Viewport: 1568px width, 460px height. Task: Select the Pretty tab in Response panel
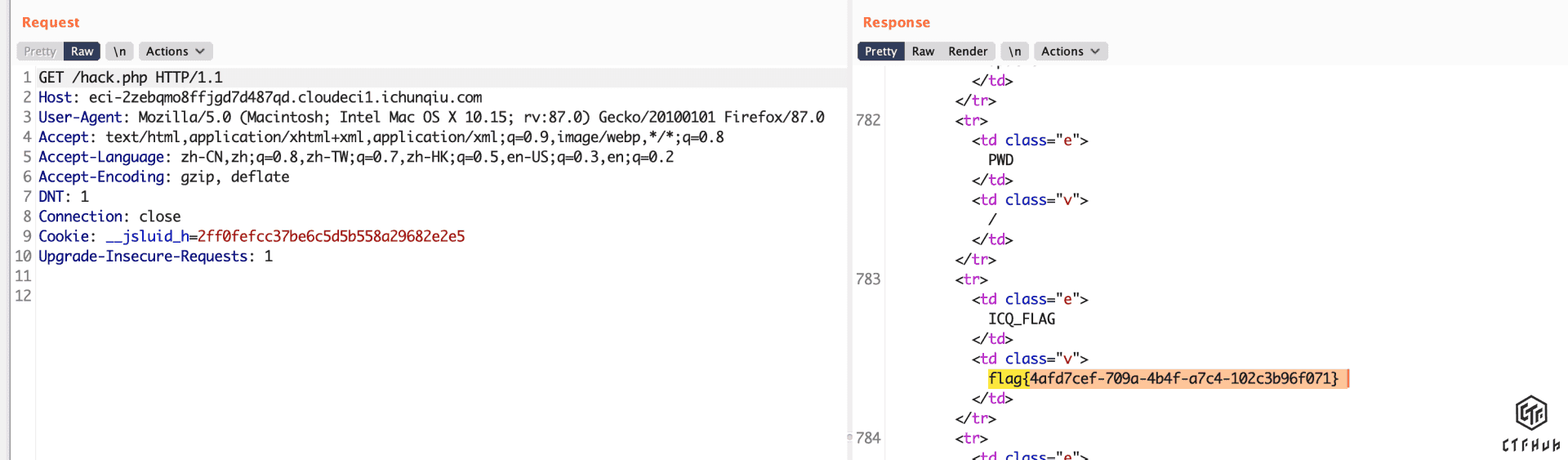(880, 51)
